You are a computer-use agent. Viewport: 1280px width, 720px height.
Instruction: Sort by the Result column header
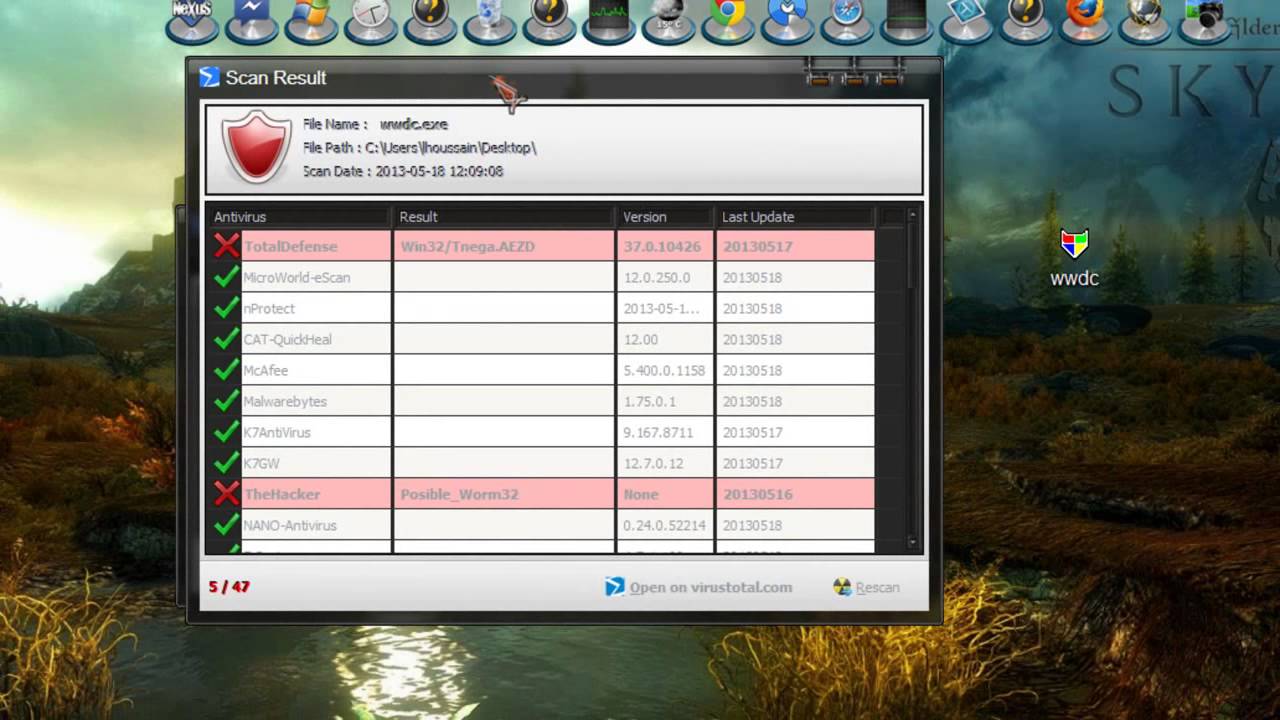pos(503,217)
